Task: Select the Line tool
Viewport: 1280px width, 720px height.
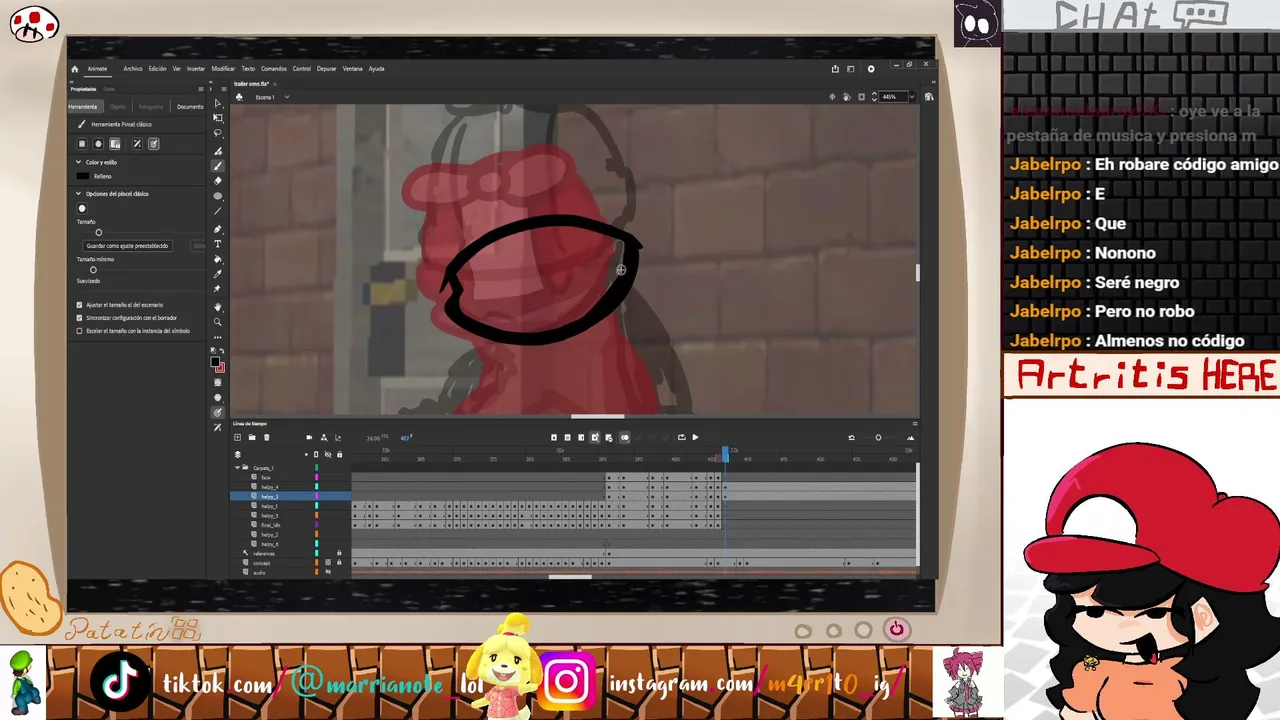Action: (218, 211)
